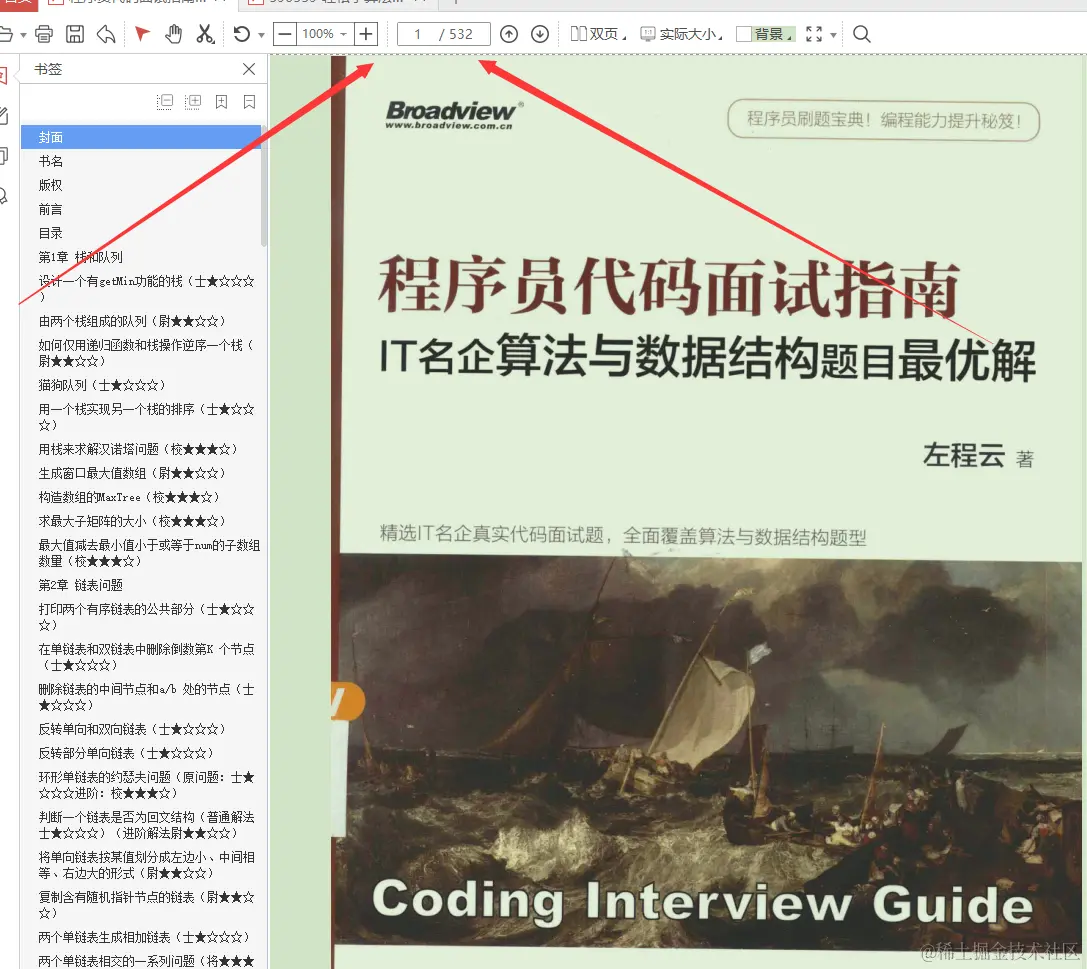Screen dimensions: 1087x969
Task: Enter full screen mode icon
Action: (x=815, y=33)
